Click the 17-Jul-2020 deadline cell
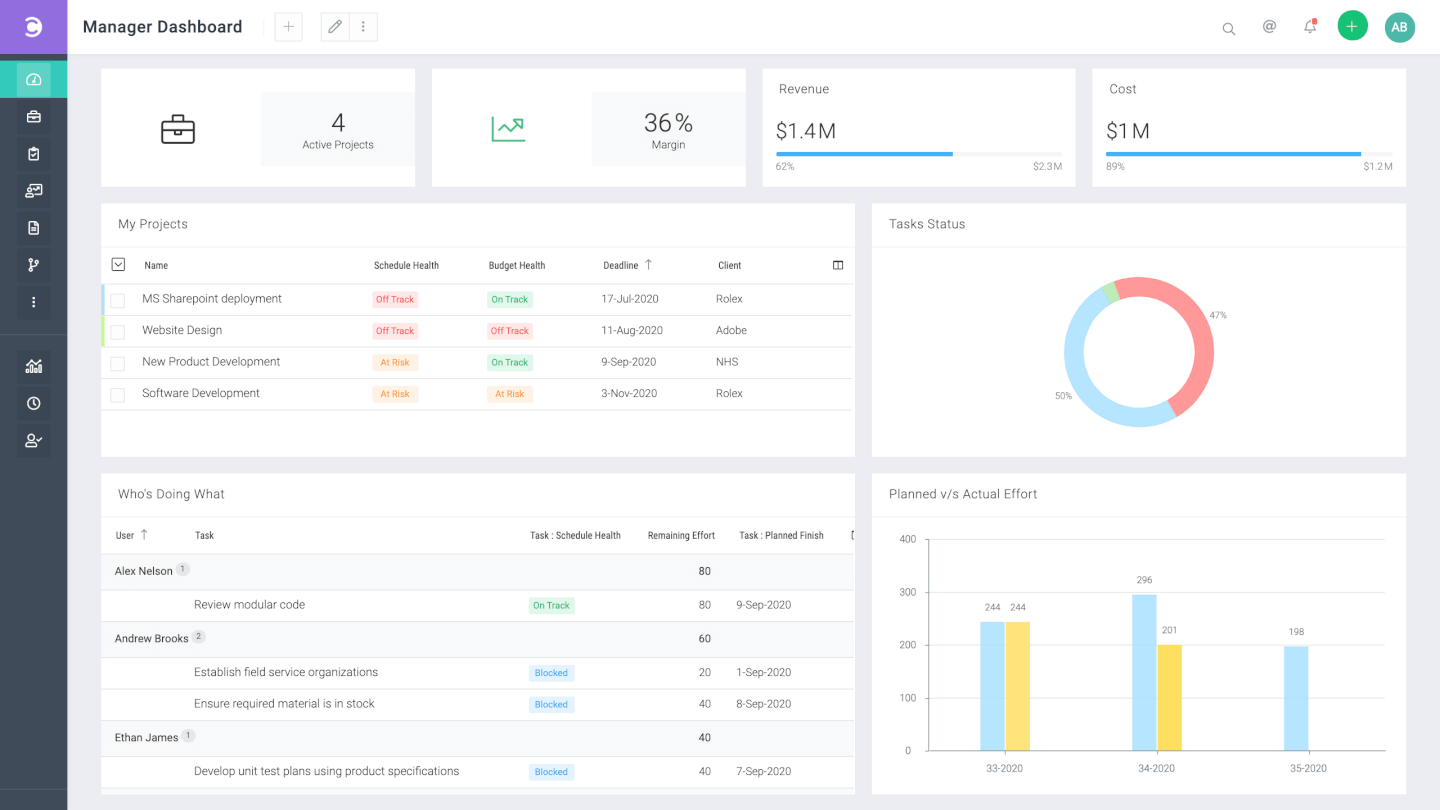This screenshot has height=810, width=1440. coord(631,299)
